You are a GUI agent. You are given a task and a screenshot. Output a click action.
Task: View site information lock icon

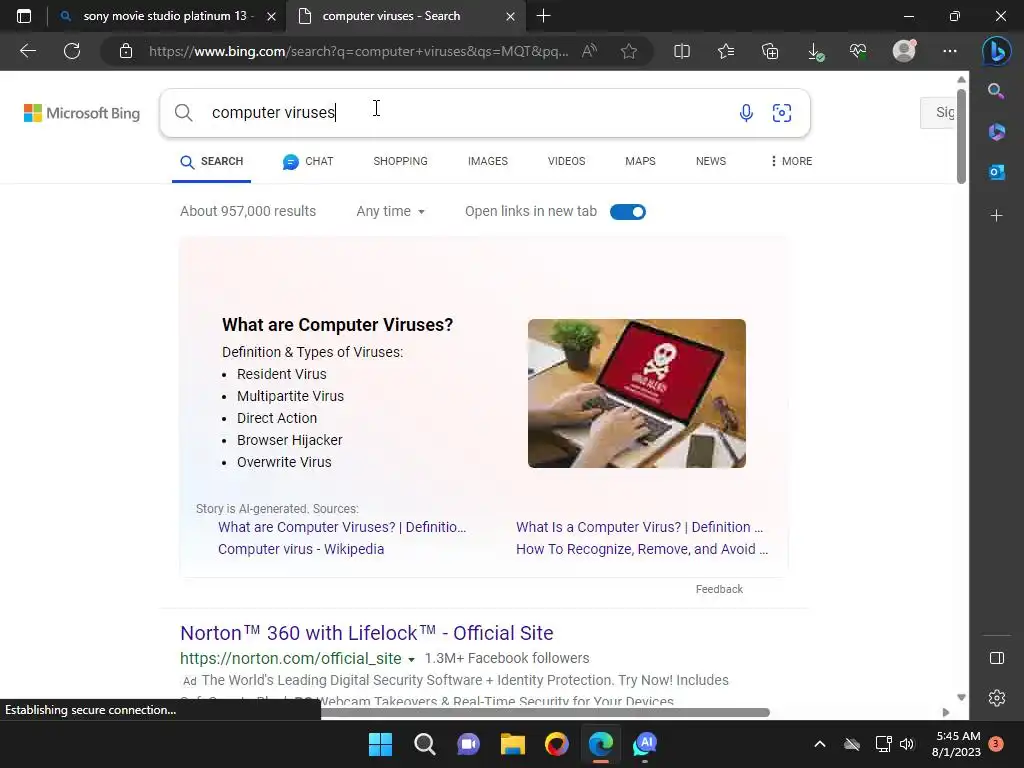click(x=126, y=51)
